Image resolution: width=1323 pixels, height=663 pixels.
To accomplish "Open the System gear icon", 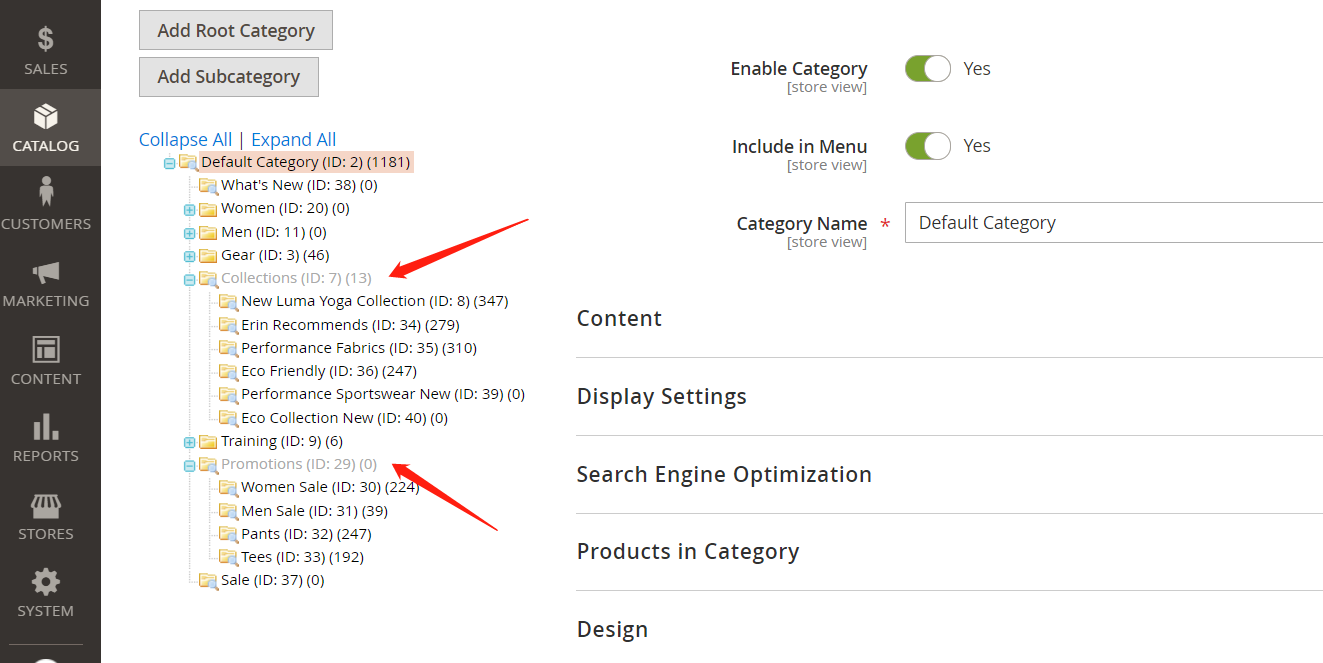I will 45,582.
